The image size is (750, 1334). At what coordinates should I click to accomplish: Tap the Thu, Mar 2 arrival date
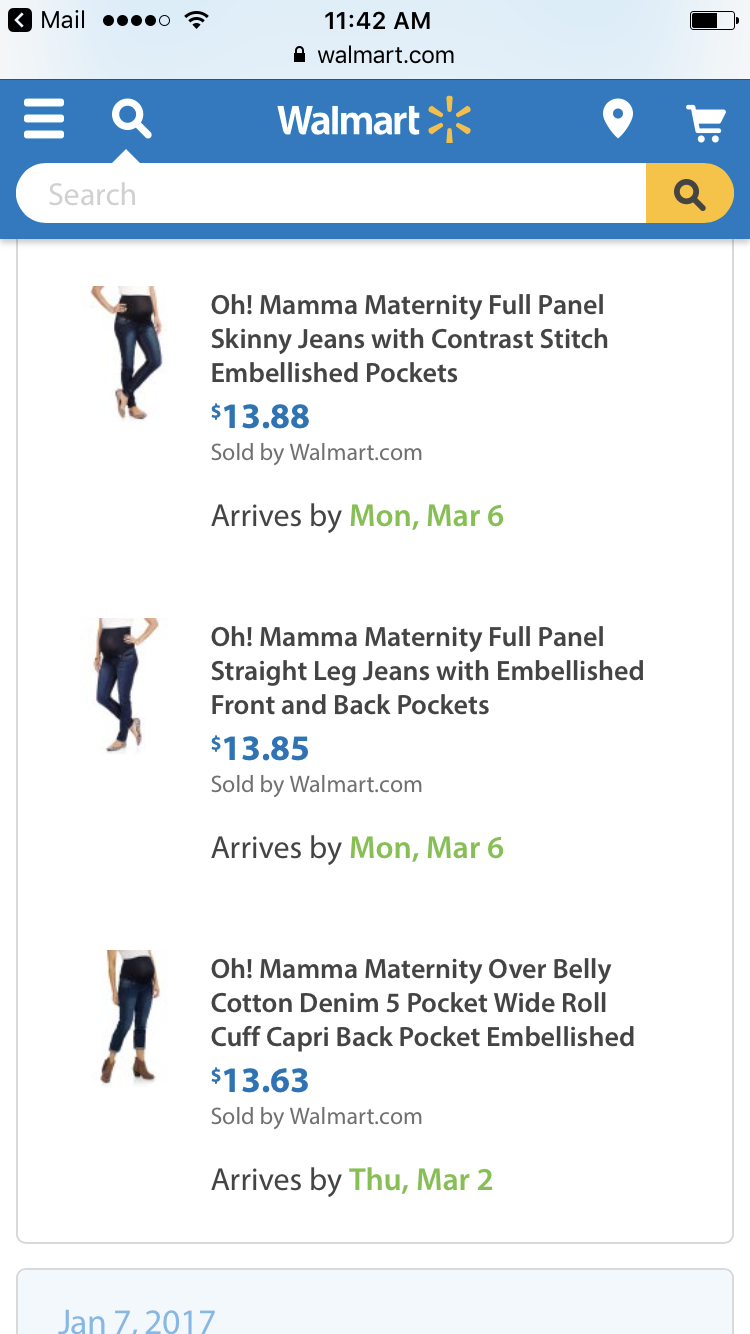[420, 1180]
